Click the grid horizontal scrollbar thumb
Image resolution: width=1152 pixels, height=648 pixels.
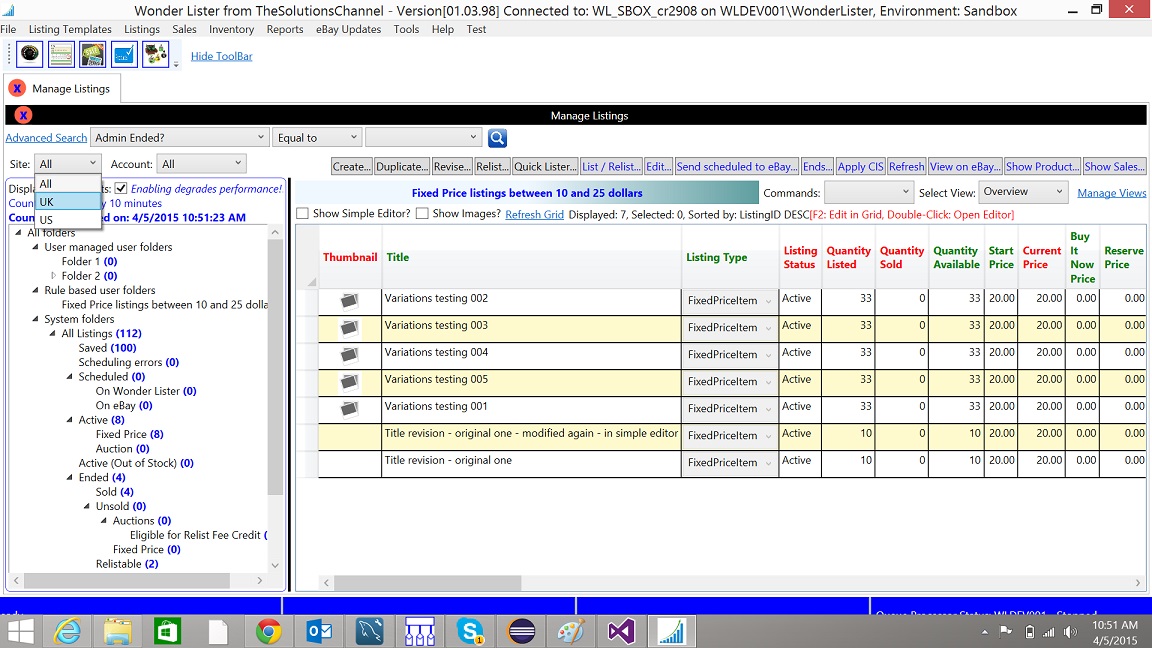(428, 583)
